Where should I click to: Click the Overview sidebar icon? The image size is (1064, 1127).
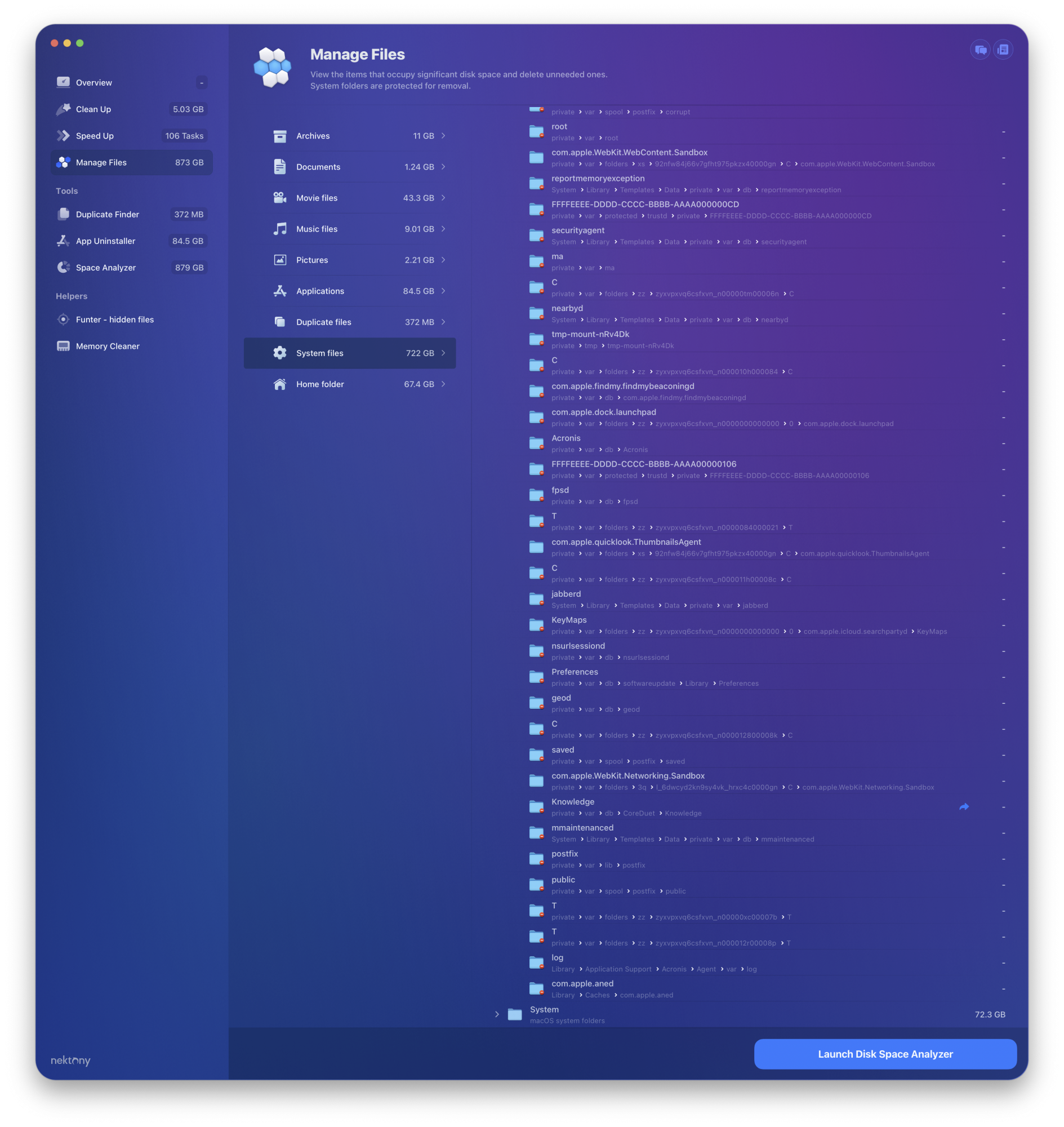[64, 82]
